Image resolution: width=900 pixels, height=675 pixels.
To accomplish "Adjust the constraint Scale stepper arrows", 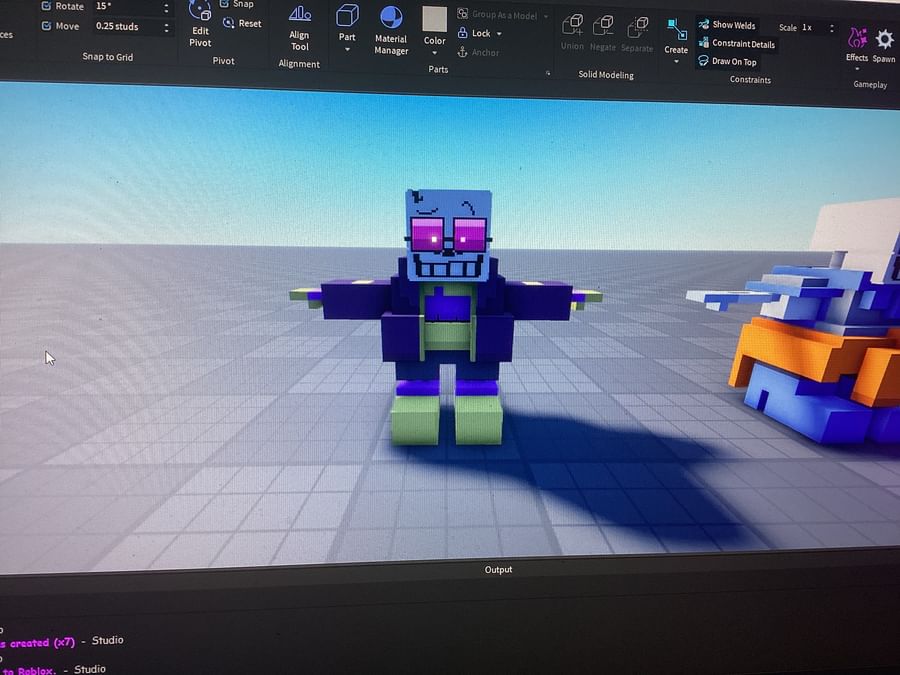I will coord(832,28).
